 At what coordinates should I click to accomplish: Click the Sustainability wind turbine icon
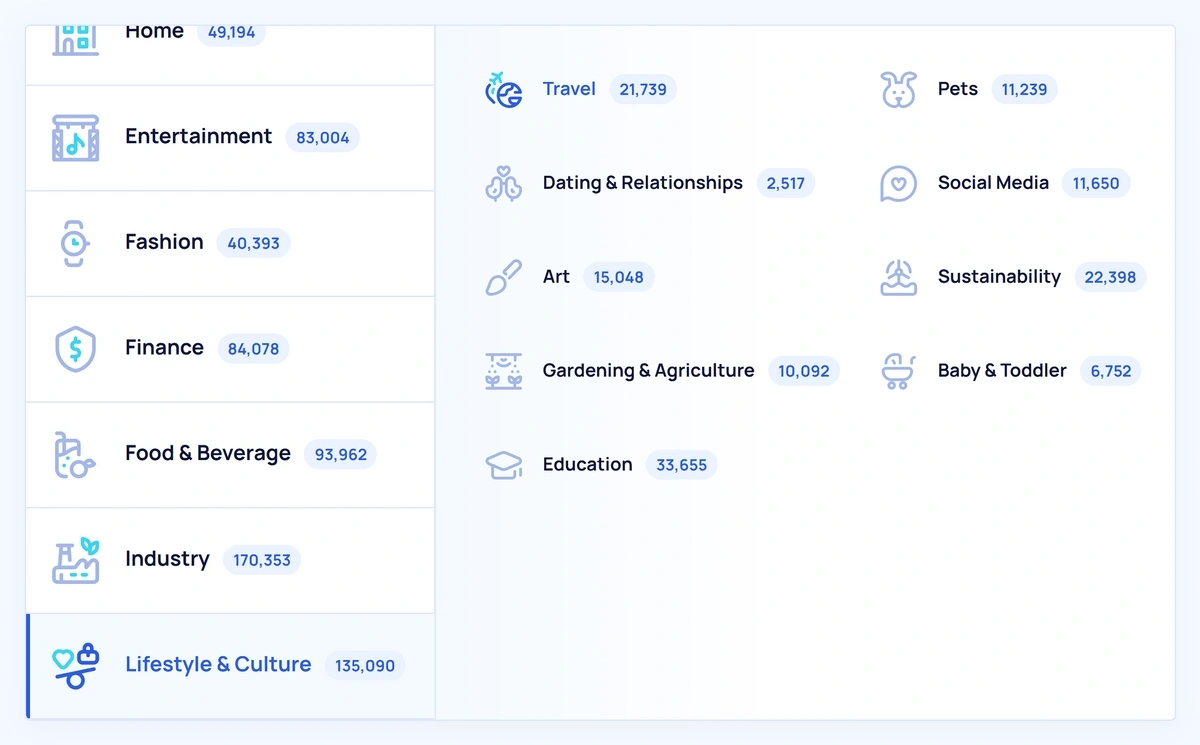tap(898, 278)
